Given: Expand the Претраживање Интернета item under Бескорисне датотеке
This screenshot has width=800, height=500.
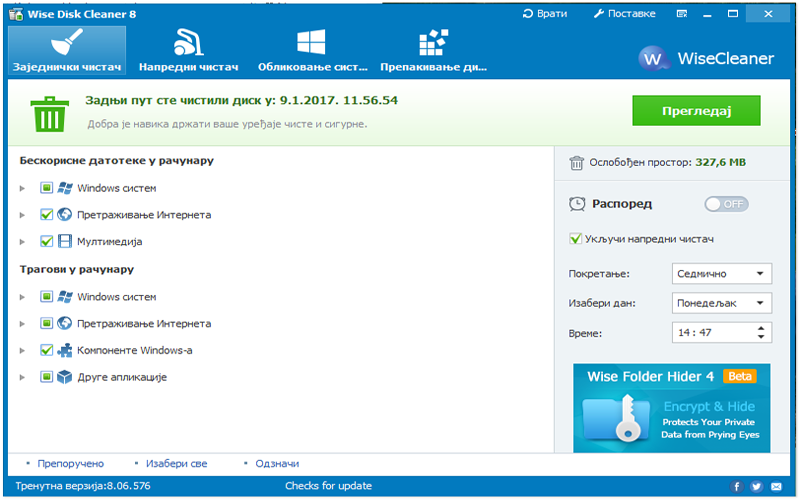Looking at the screenshot, I should pyautogui.click(x=23, y=215).
